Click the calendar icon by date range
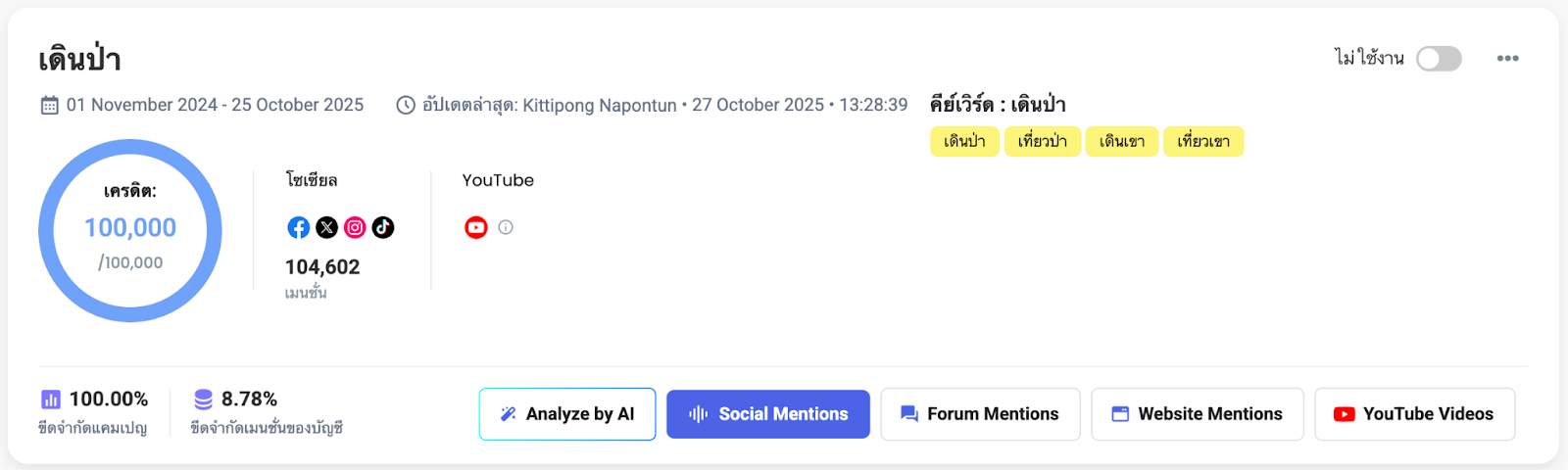 50,105
